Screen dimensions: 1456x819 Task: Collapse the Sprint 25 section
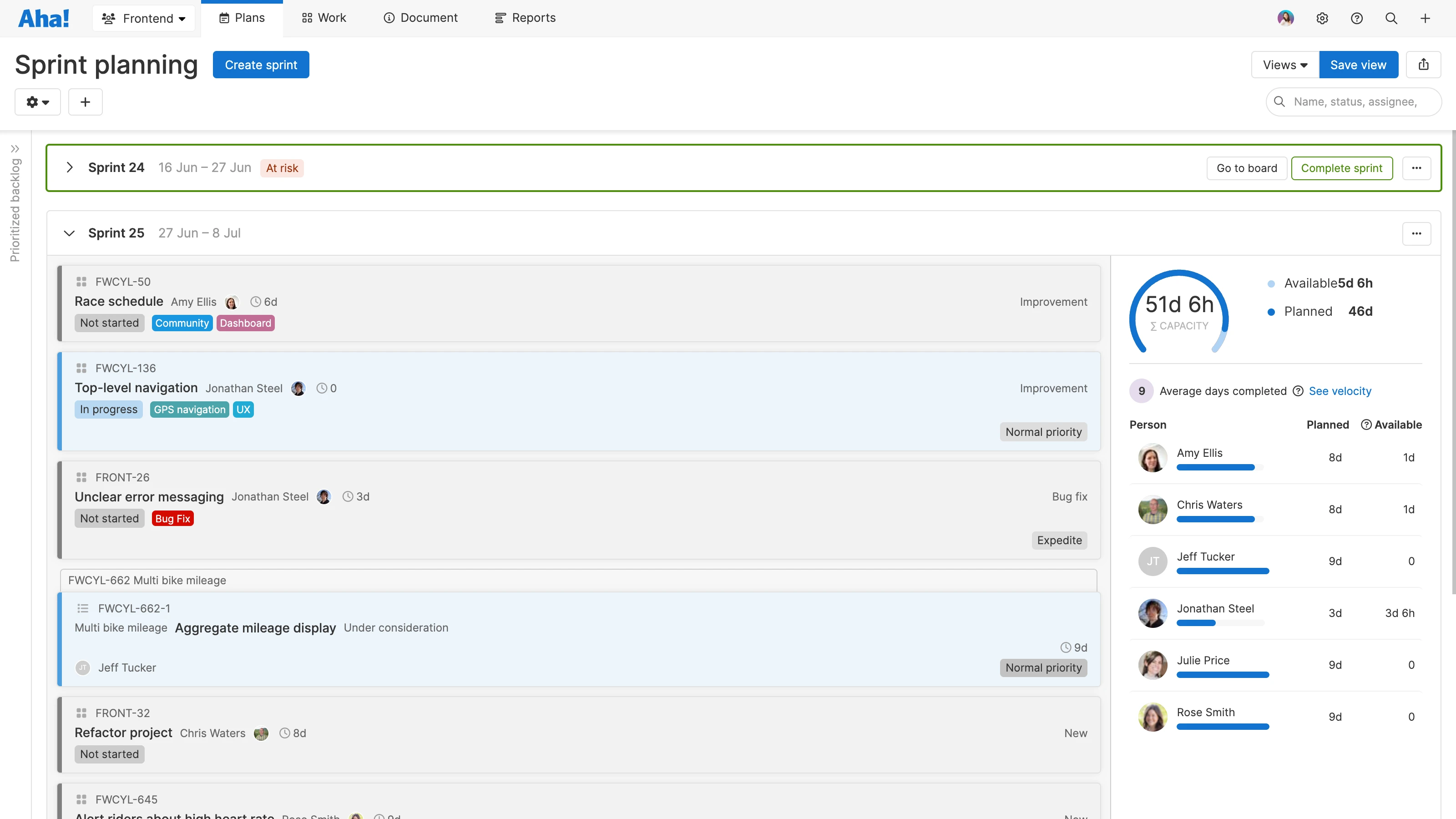click(x=70, y=233)
